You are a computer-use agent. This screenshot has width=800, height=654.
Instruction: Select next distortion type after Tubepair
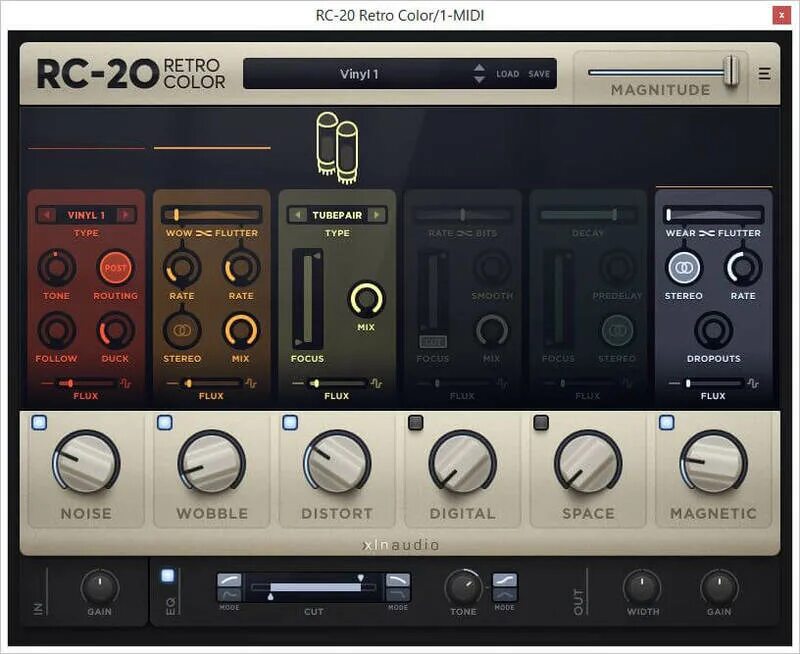click(377, 215)
